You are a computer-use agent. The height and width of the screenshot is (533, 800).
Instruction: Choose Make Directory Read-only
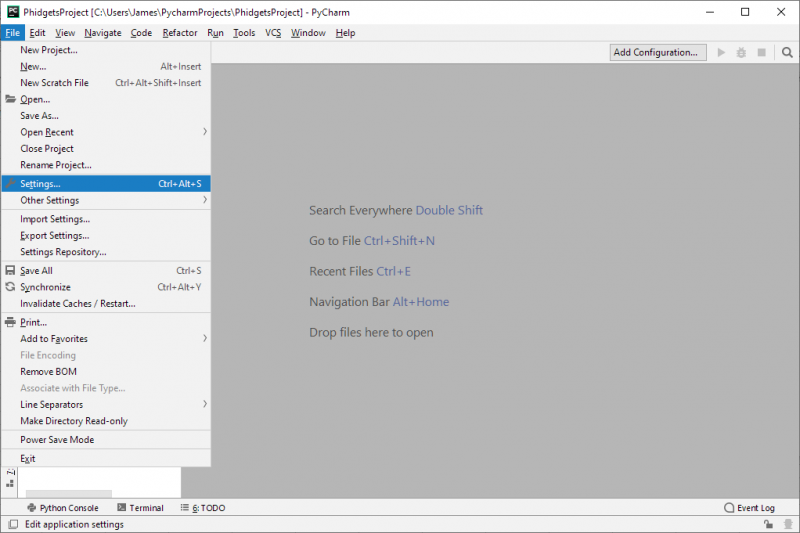tap(106, 421)
